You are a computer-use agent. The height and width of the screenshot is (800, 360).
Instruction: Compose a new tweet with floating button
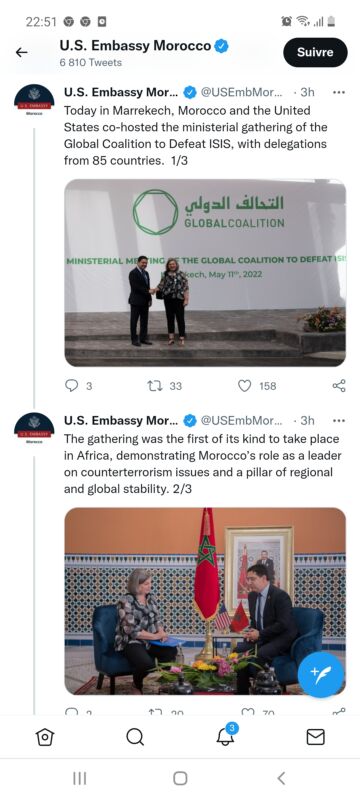click(x=321, y=674)
